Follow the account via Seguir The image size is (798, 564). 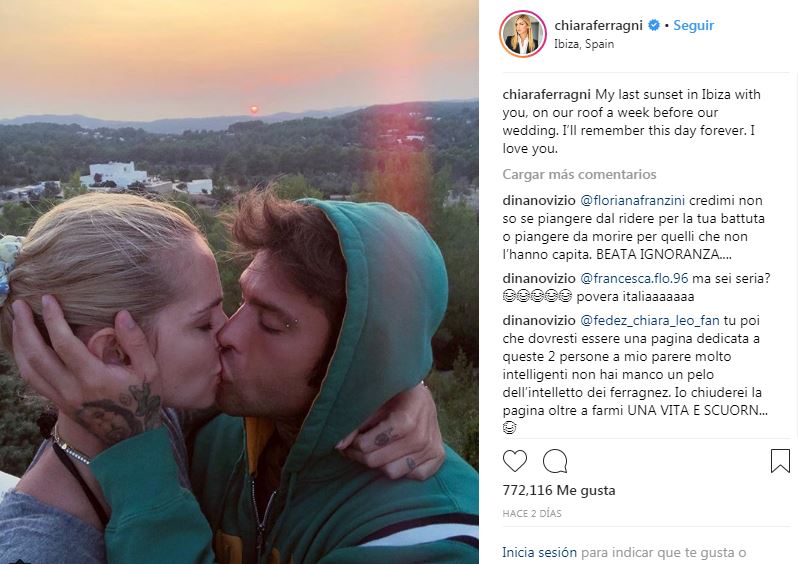pyautogui.click(x=693, y=25)
